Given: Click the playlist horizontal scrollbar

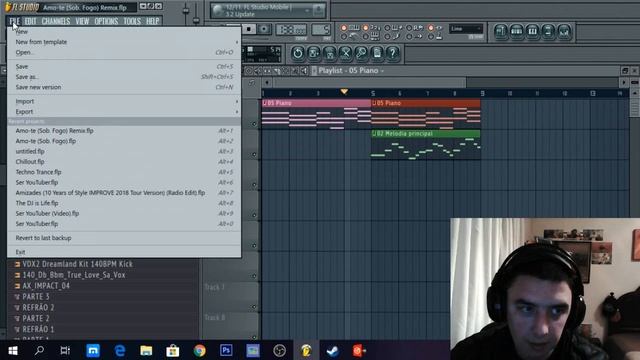Looking at the screenshot, I should point(370,83).
